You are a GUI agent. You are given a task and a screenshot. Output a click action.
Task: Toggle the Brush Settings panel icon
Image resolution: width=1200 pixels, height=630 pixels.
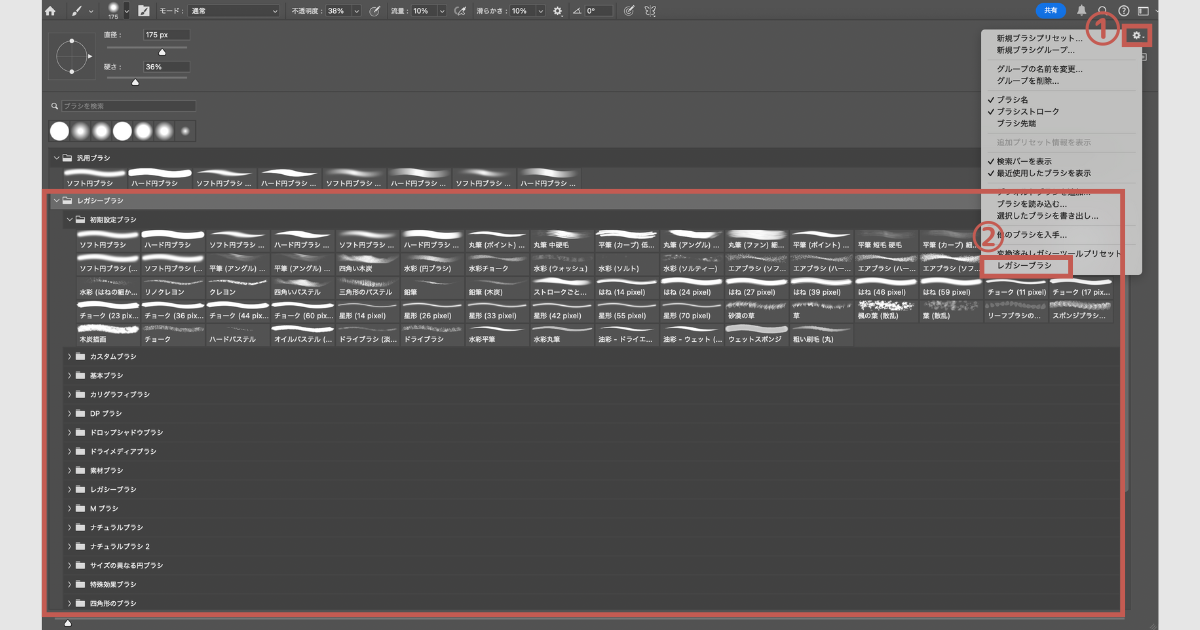(143, 11)
